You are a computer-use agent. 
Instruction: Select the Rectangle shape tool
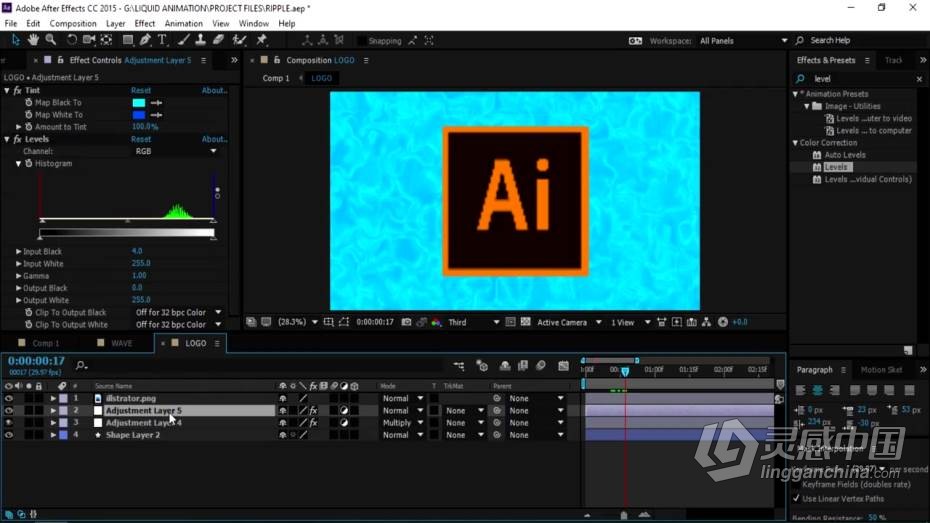(128, 40)
